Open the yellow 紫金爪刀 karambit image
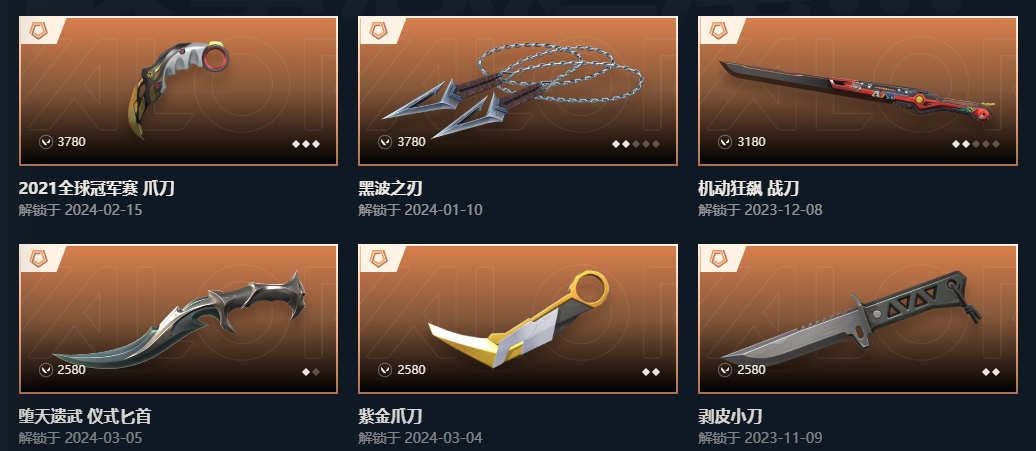The width and height of the screenshot is (1036, 451). tap(519, 318)
